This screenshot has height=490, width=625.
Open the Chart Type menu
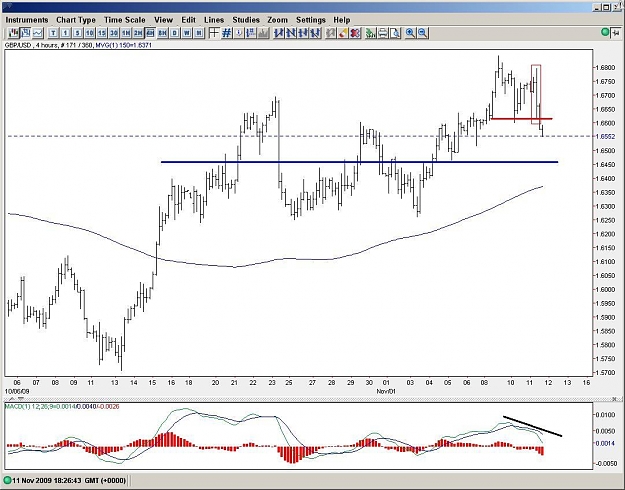click(x=76, y=20)
